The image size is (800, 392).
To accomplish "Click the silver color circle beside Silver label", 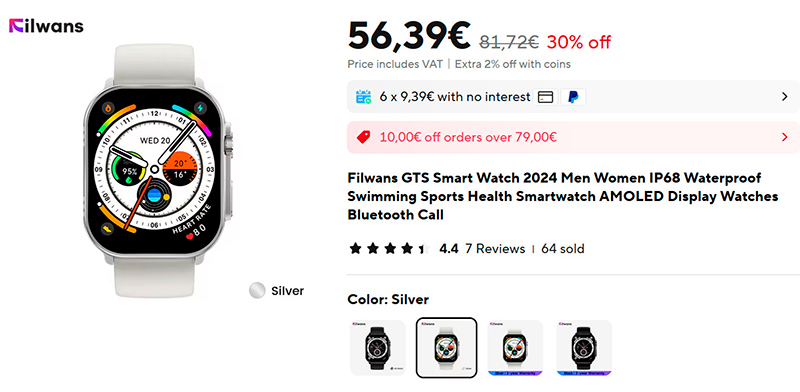I will (257, 290).
